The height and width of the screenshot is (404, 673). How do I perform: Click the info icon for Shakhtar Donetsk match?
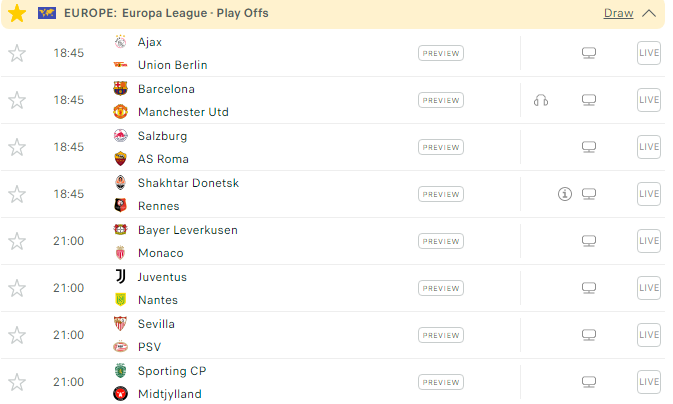pyautogui.click(x=564, y=194)
